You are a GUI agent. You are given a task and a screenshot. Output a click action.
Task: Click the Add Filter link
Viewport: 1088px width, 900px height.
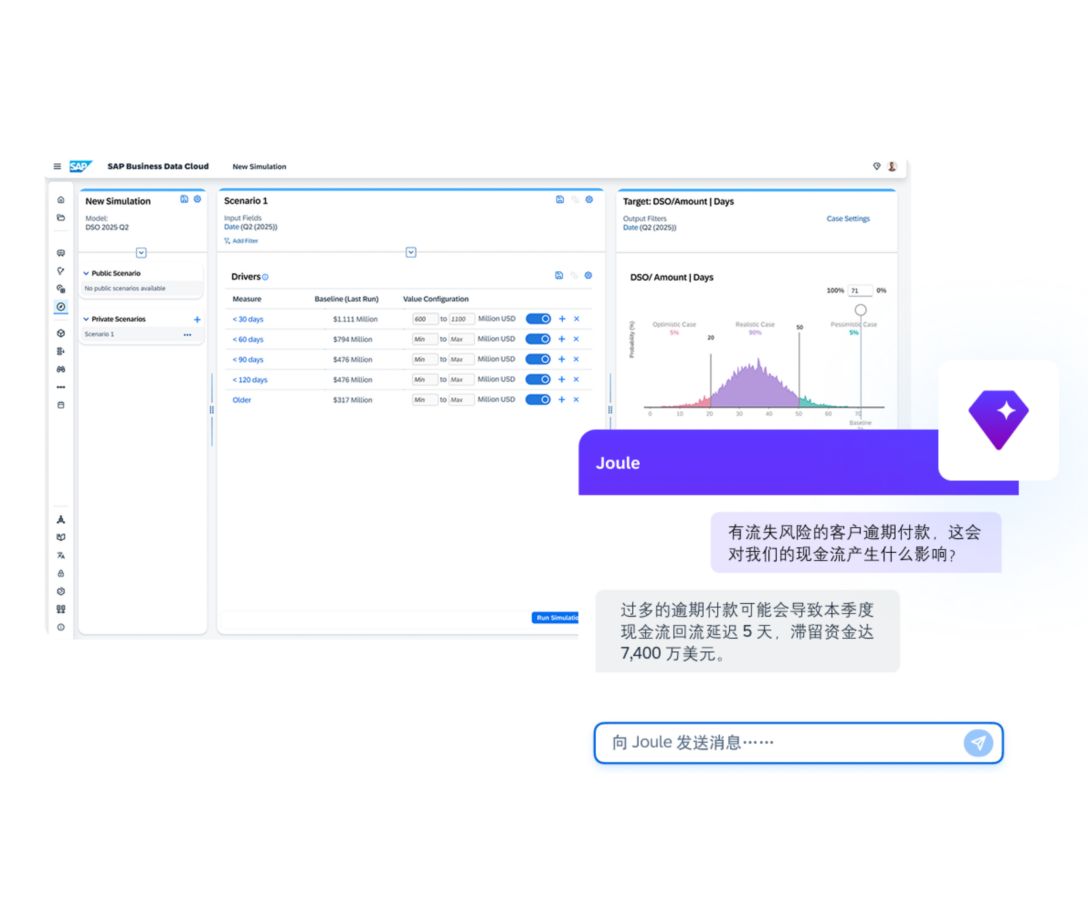click(x=241, y=241)
